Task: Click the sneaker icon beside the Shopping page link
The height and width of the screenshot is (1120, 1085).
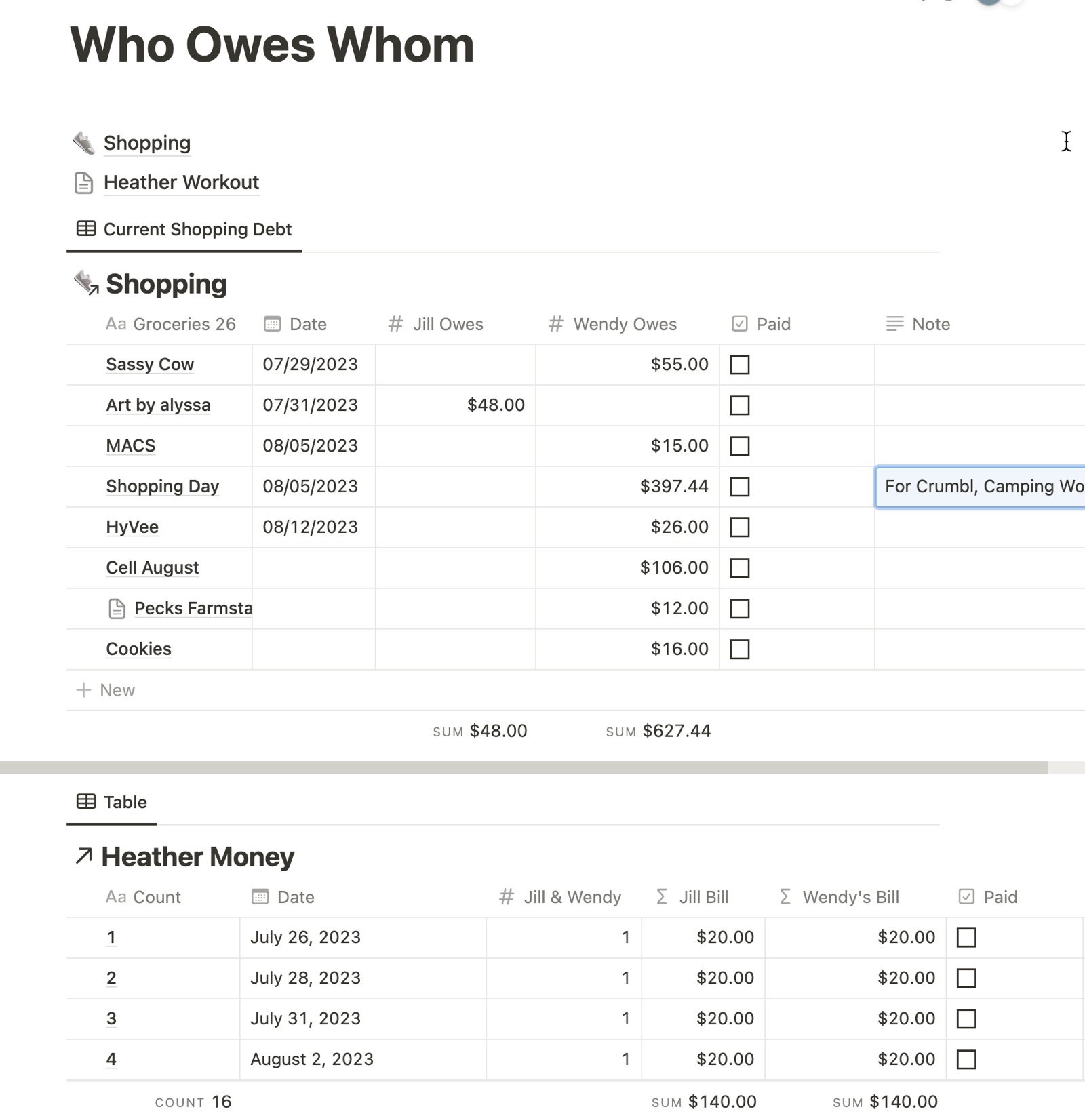Action: click(83, 143)
